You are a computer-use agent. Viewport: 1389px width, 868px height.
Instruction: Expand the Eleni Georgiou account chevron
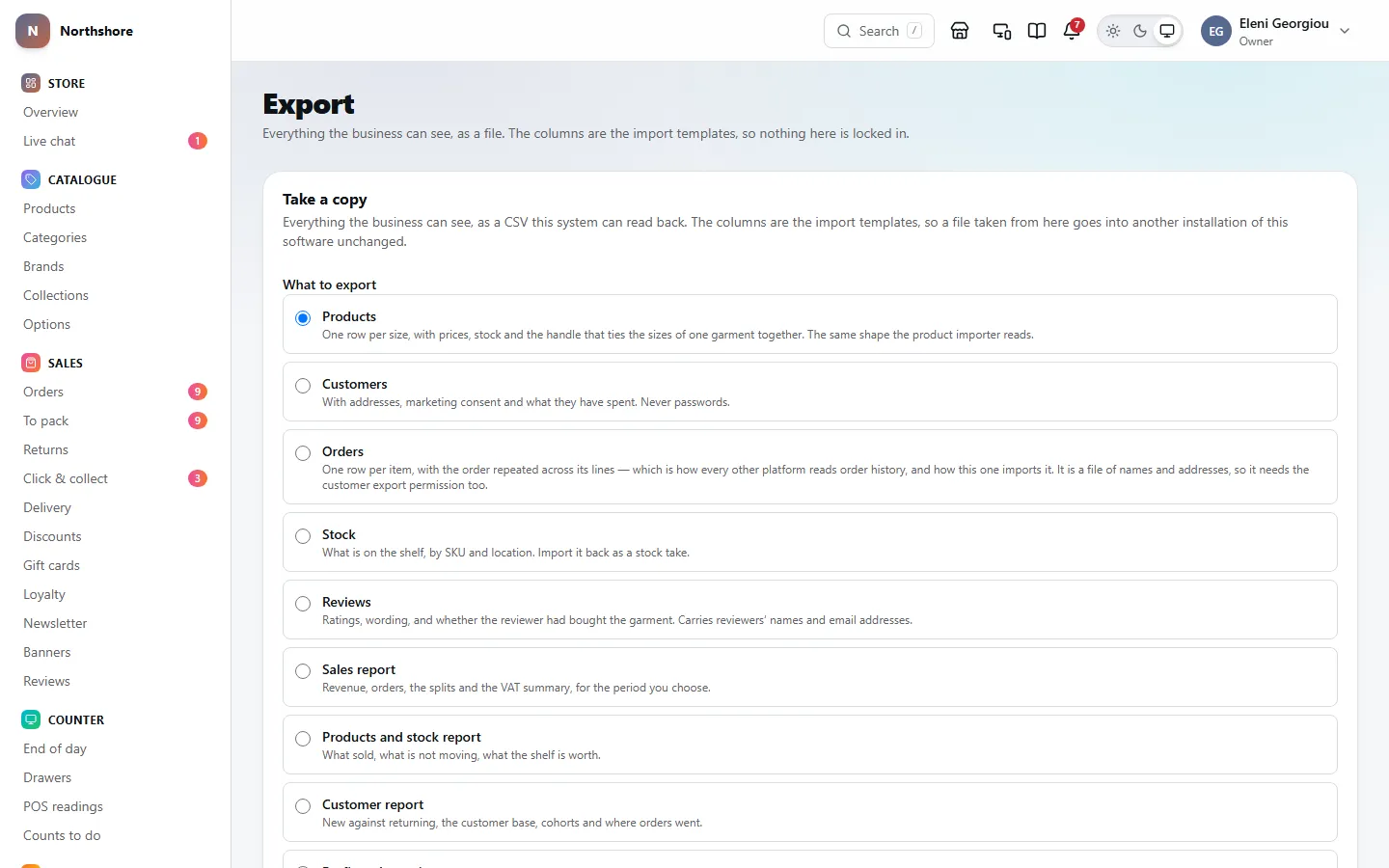tap(1345, 31)
